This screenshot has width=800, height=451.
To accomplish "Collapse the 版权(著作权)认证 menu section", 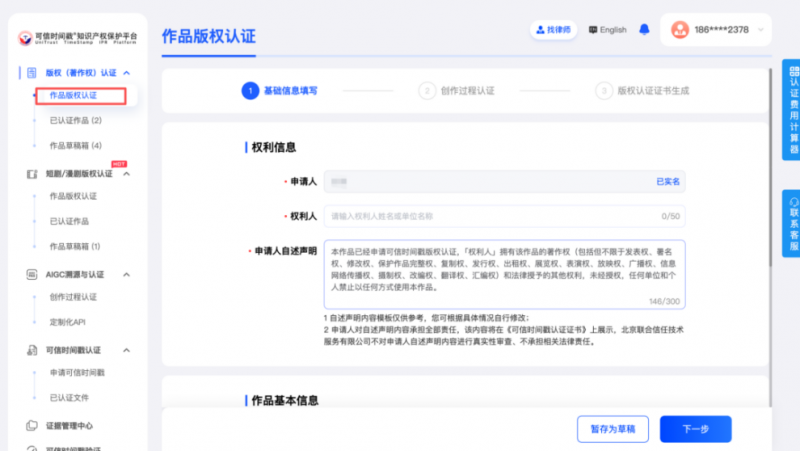I will [127, 73].
